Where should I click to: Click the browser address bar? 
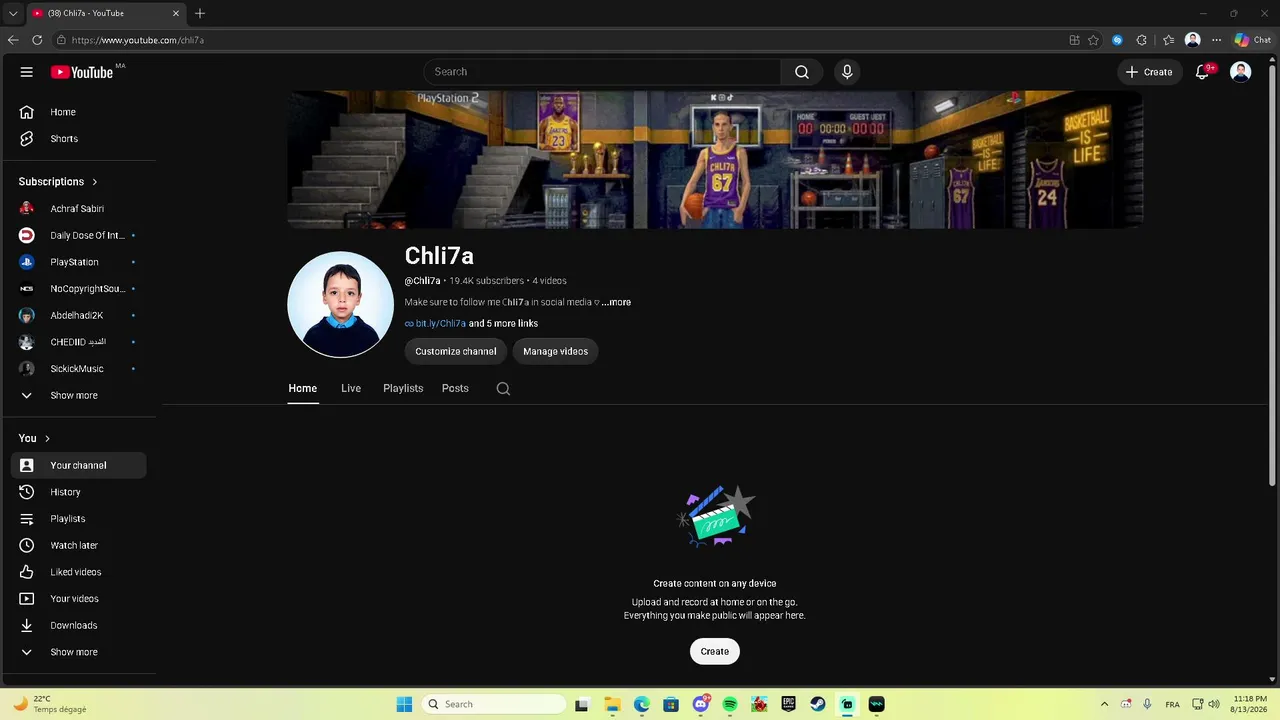point(560,40)
